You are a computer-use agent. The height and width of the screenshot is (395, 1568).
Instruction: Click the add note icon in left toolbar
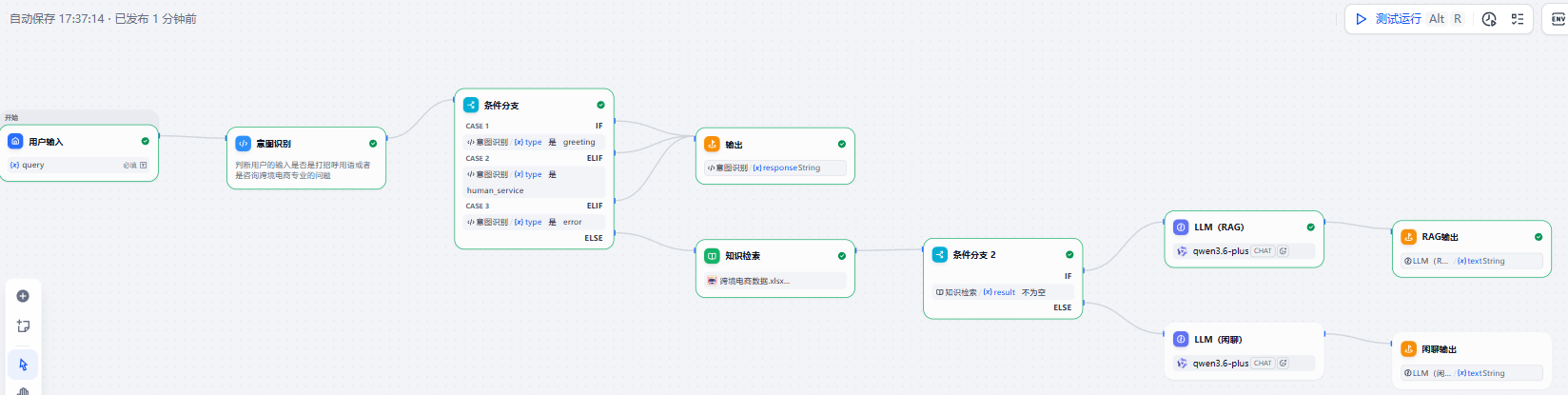[x=23, y=326]
